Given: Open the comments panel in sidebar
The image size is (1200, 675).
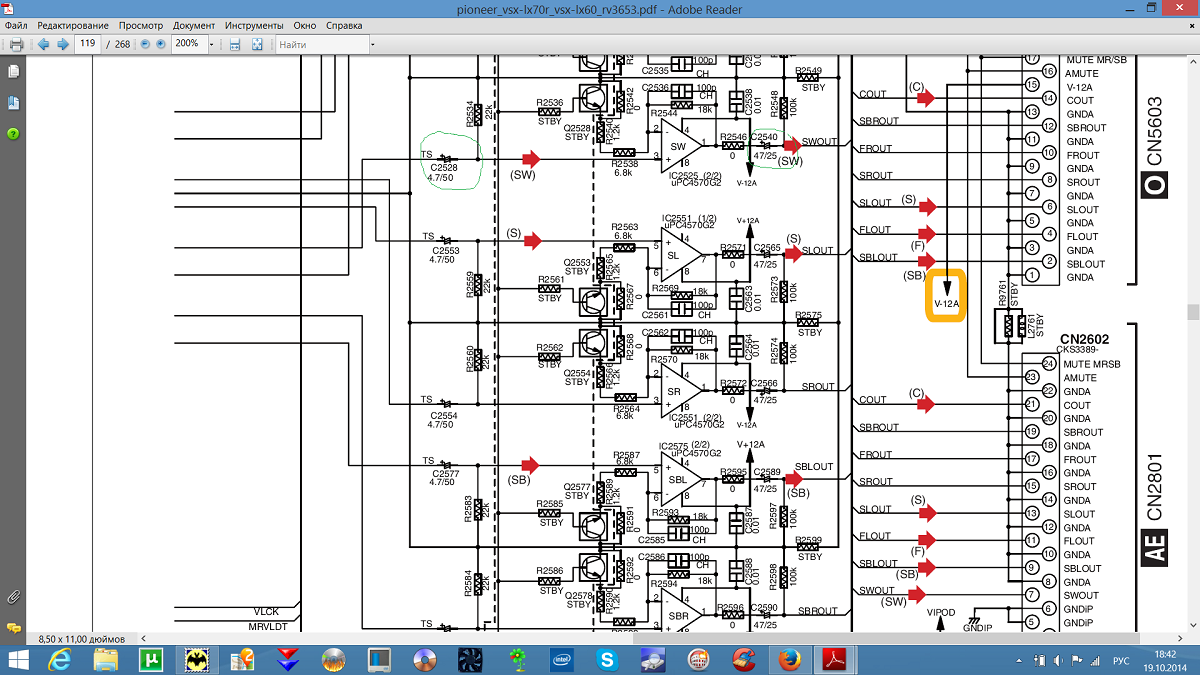Looking at the screenshot, I should tap(13, 627).
